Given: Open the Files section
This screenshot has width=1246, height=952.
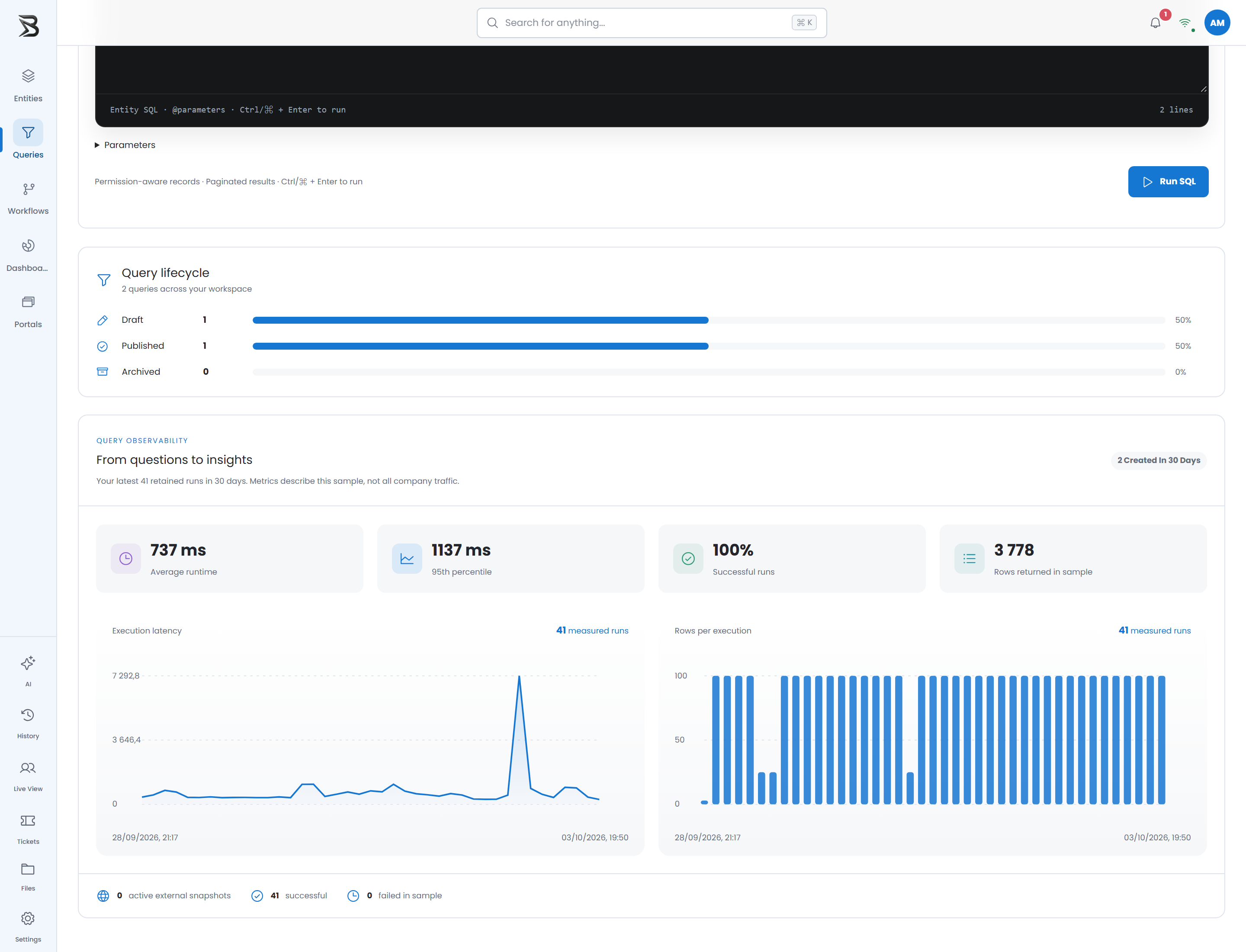Looking at the screenshot, I should click(28, 877).
